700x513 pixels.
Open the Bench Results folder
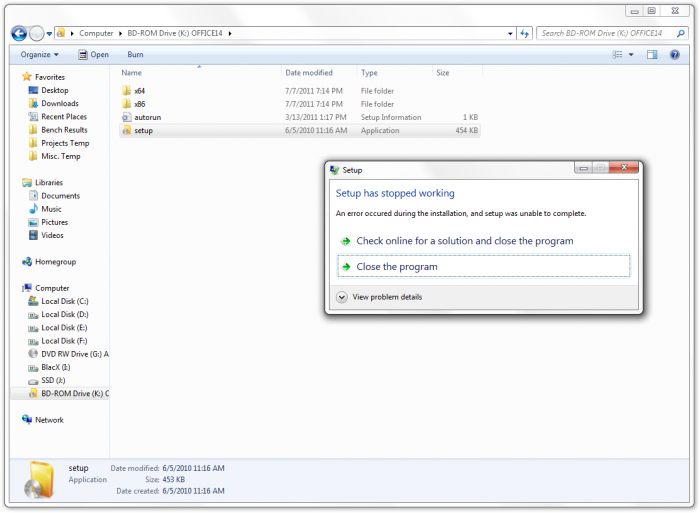point(64,130)
